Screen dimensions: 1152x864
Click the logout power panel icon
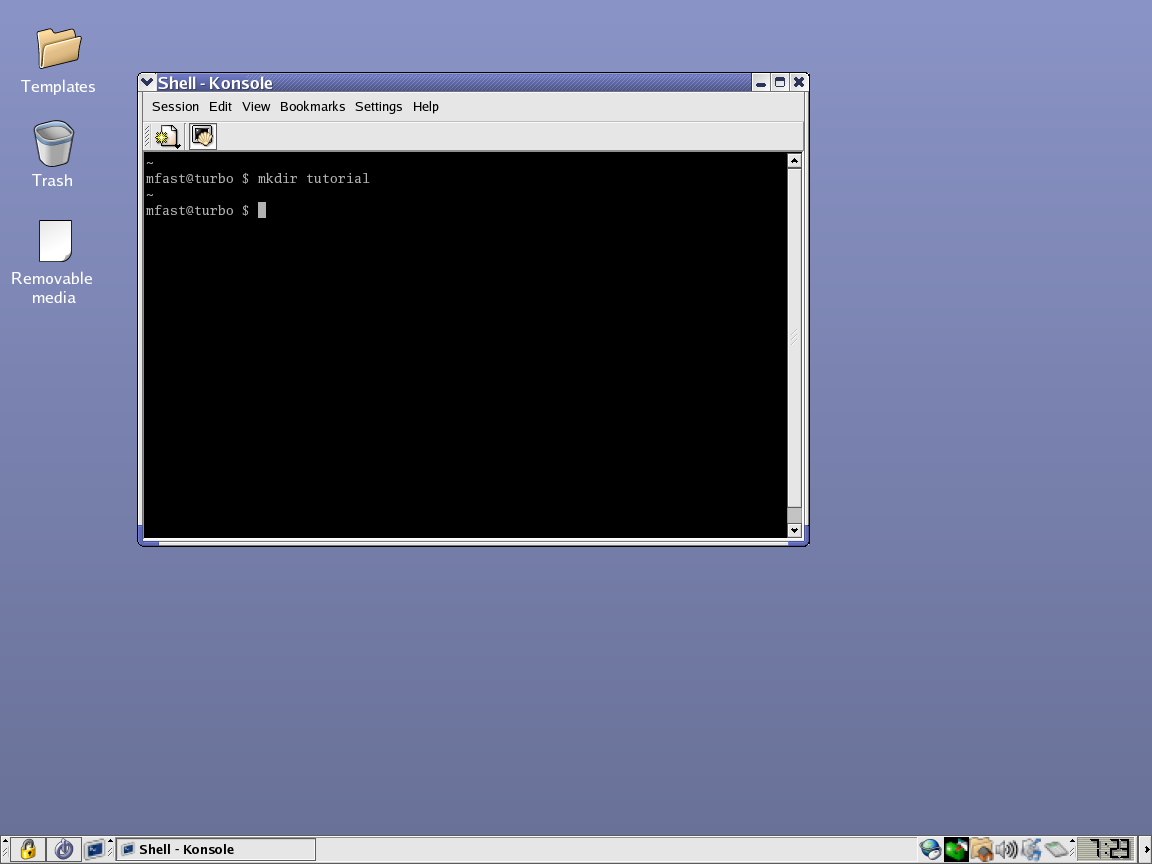pyautogui.click(x=64, y=849)
